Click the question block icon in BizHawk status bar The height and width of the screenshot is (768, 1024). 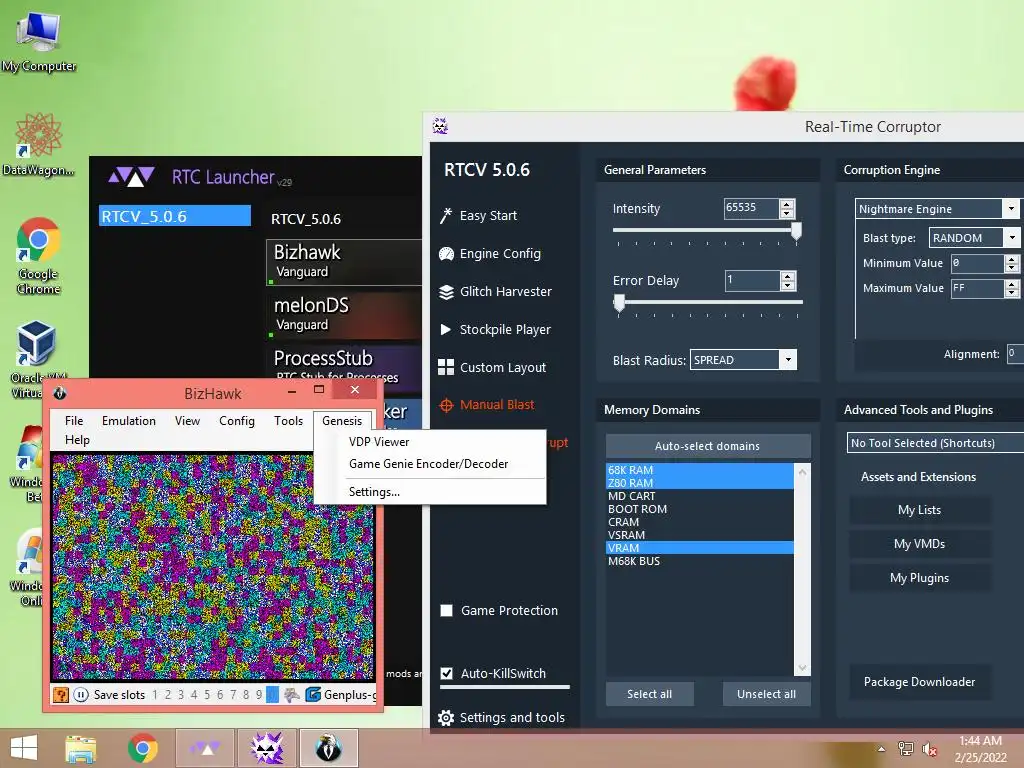61,694
